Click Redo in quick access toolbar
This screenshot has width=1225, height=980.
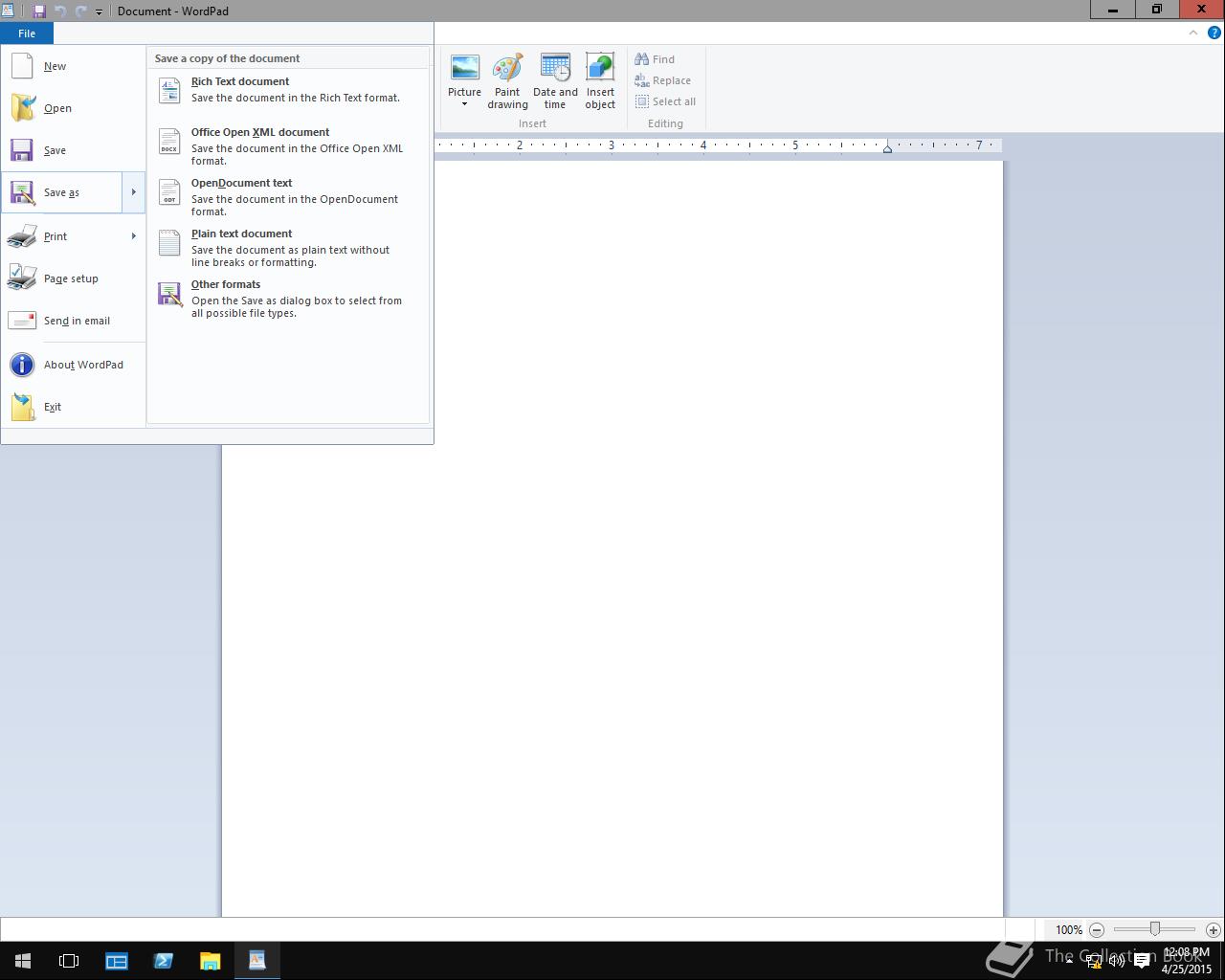pyautogui.click(x=80, y=11)
